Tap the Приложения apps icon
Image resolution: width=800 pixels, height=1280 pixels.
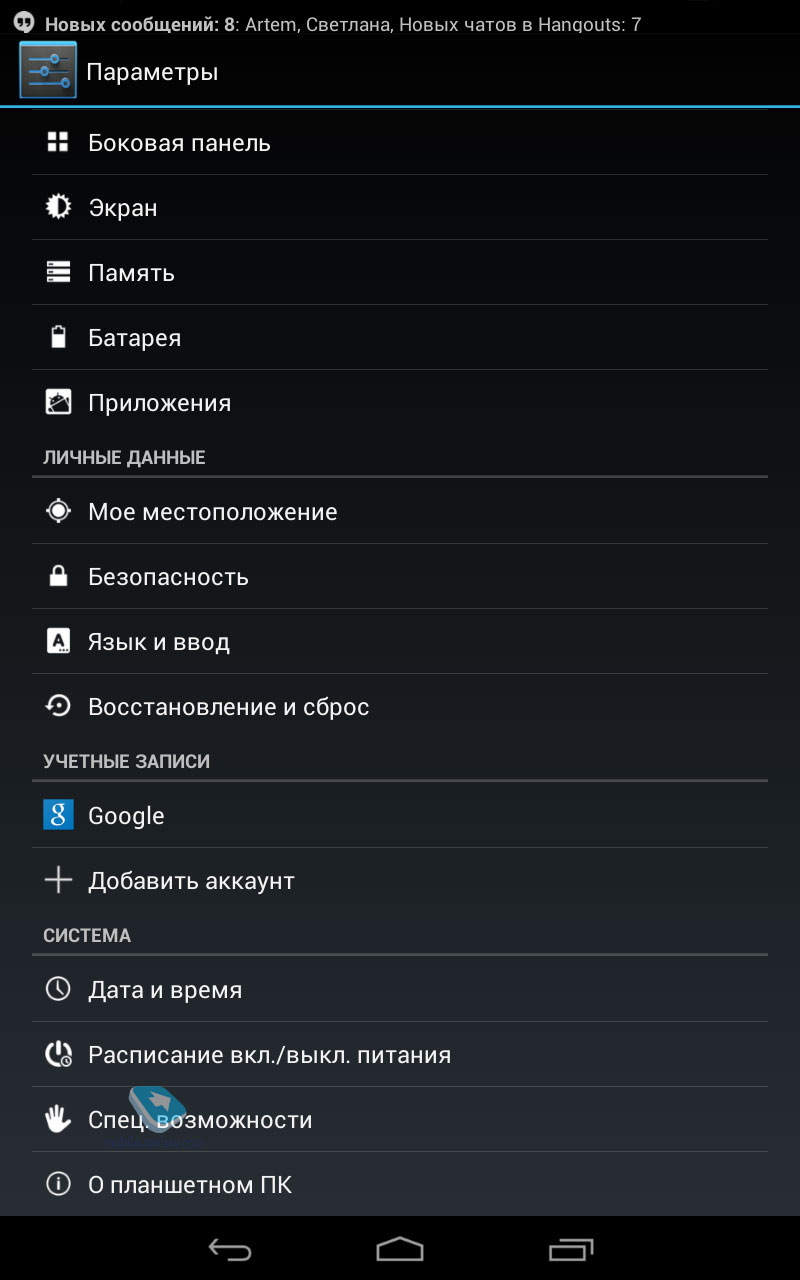(58, 402)
